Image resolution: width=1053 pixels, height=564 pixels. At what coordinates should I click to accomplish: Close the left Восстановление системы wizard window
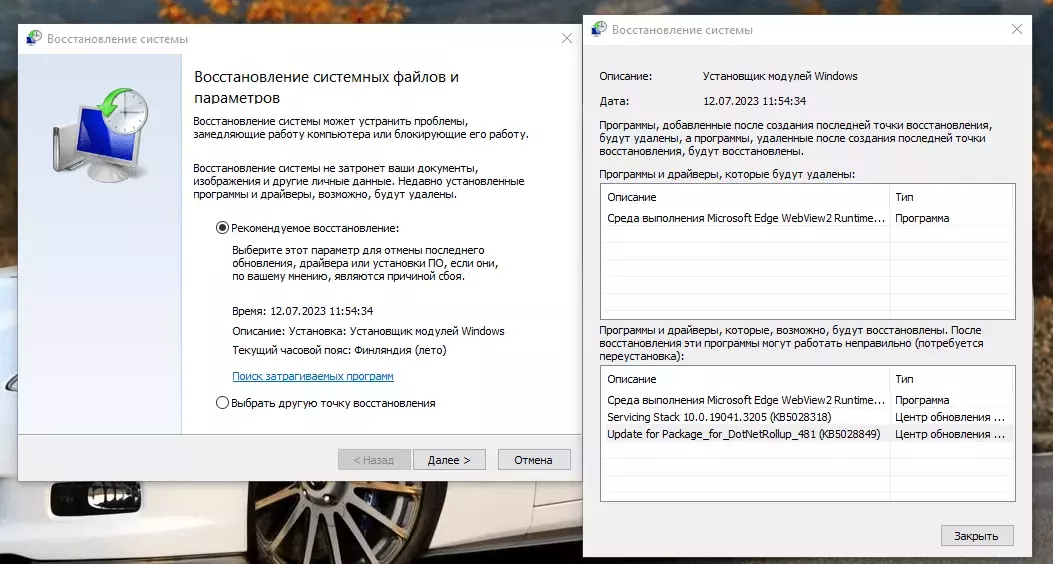tap(567, 38)
